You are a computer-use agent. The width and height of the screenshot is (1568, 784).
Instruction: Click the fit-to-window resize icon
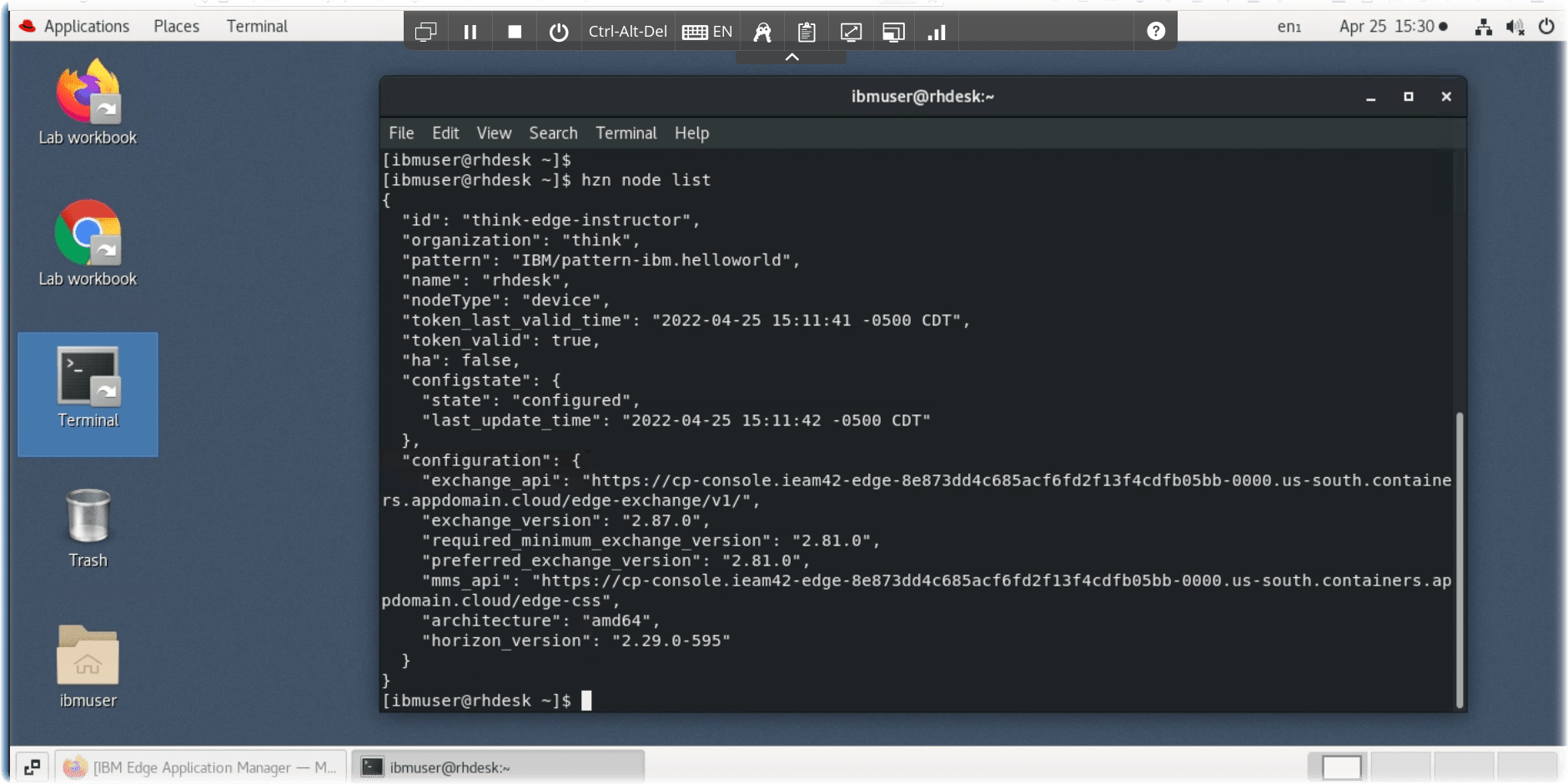click(851, 32)
